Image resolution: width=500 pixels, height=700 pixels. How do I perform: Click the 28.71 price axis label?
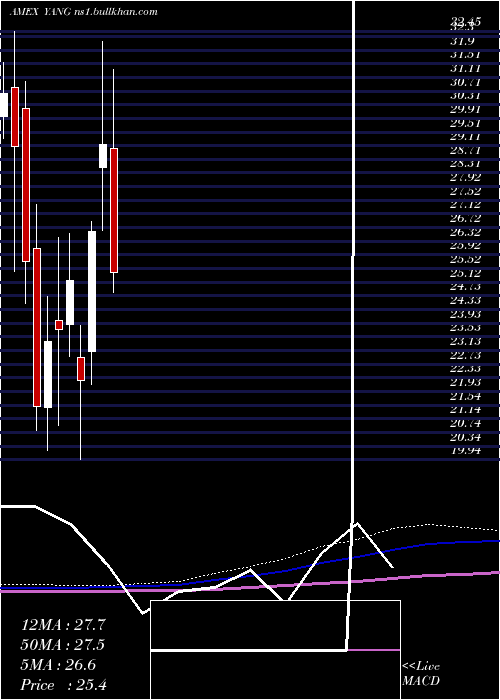click(x=465, y=150)
